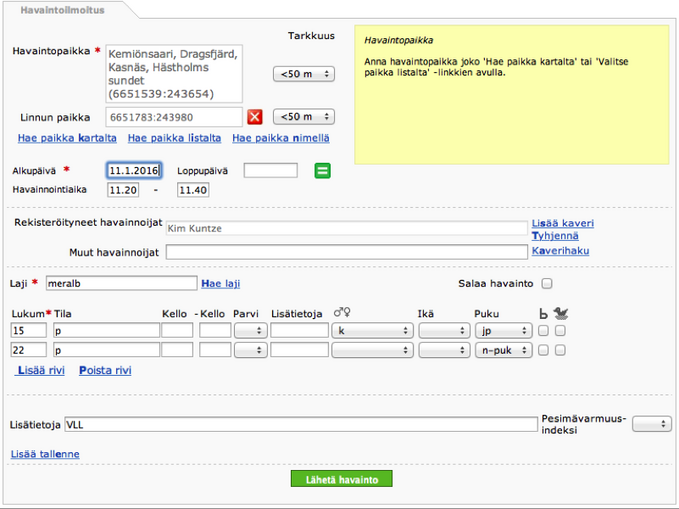Toggle the b checkbox in the first row
679x509 pixels.
543,331
